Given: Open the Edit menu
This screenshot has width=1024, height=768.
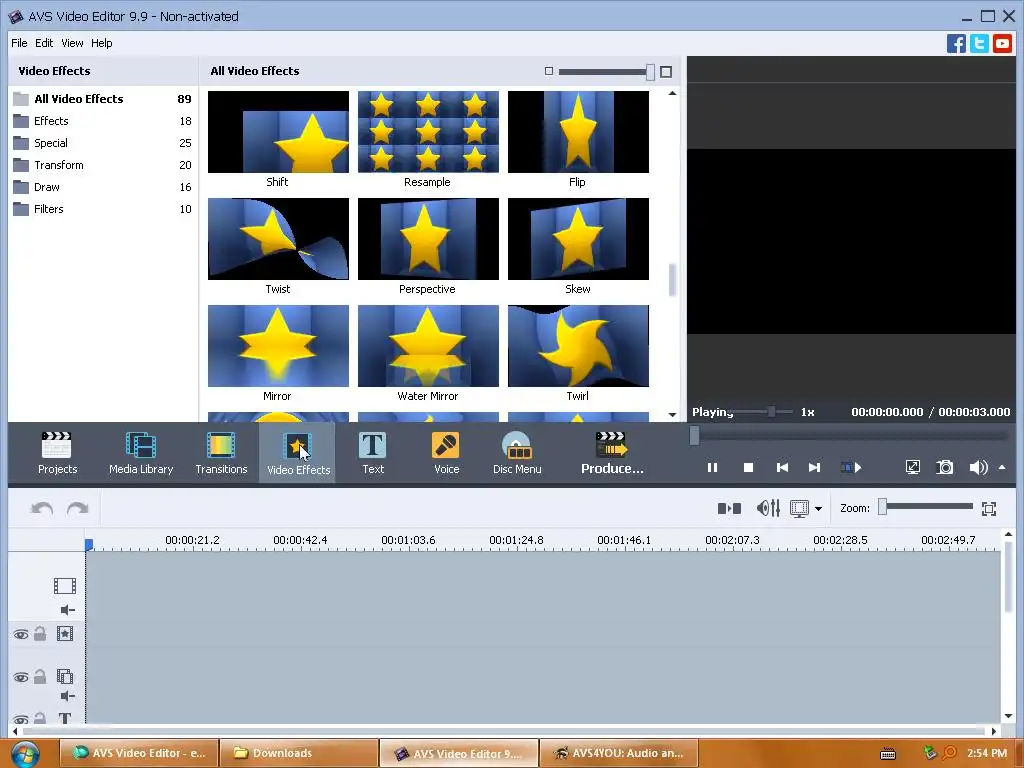Looking at the screenshot, I should 44,43.
